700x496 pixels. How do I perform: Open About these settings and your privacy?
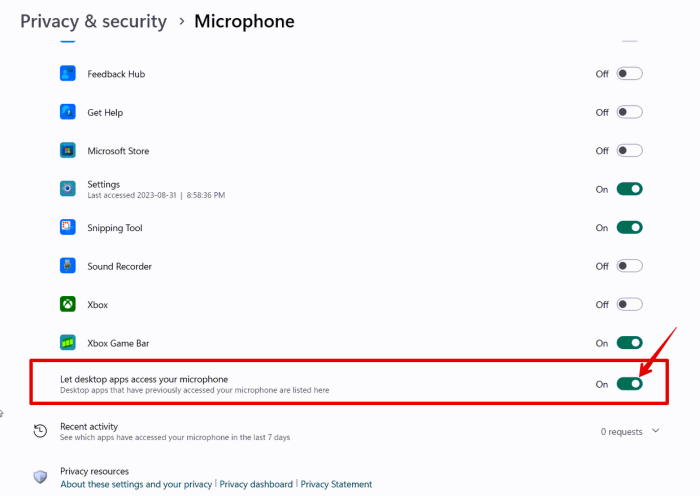coord(136,484)
